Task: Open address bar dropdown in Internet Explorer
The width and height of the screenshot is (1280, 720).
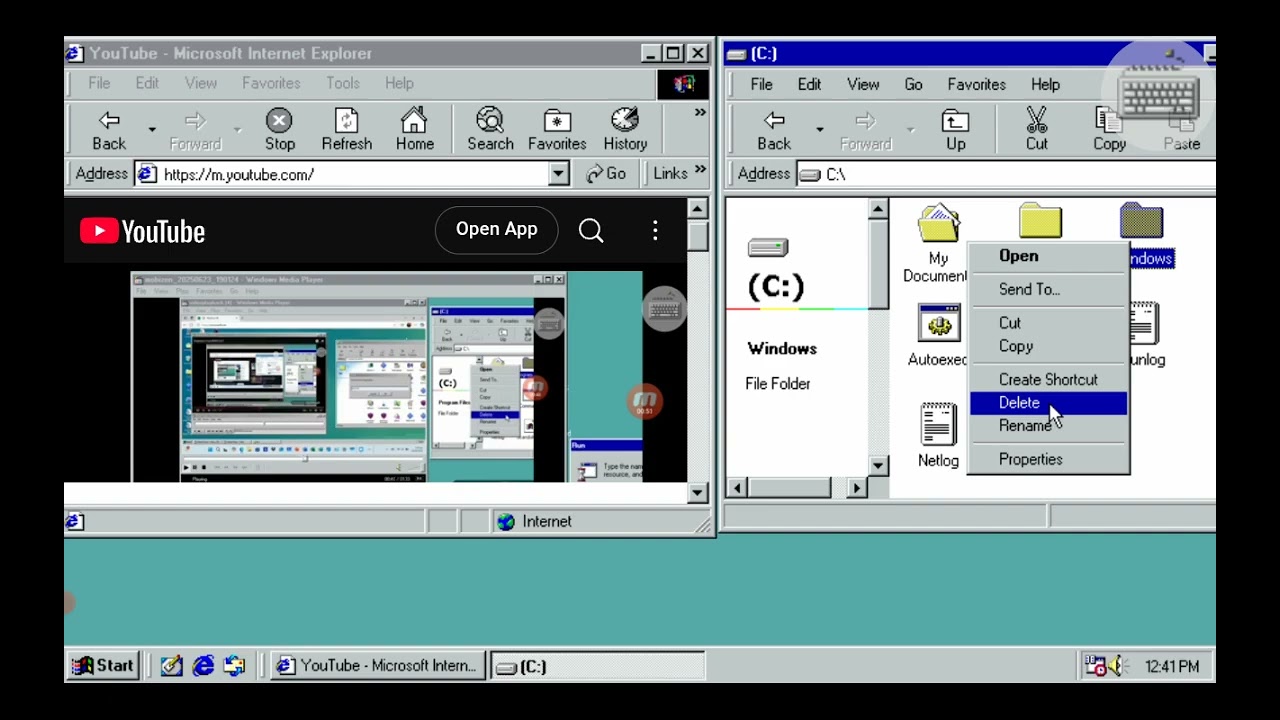Action: pos(559,174)
